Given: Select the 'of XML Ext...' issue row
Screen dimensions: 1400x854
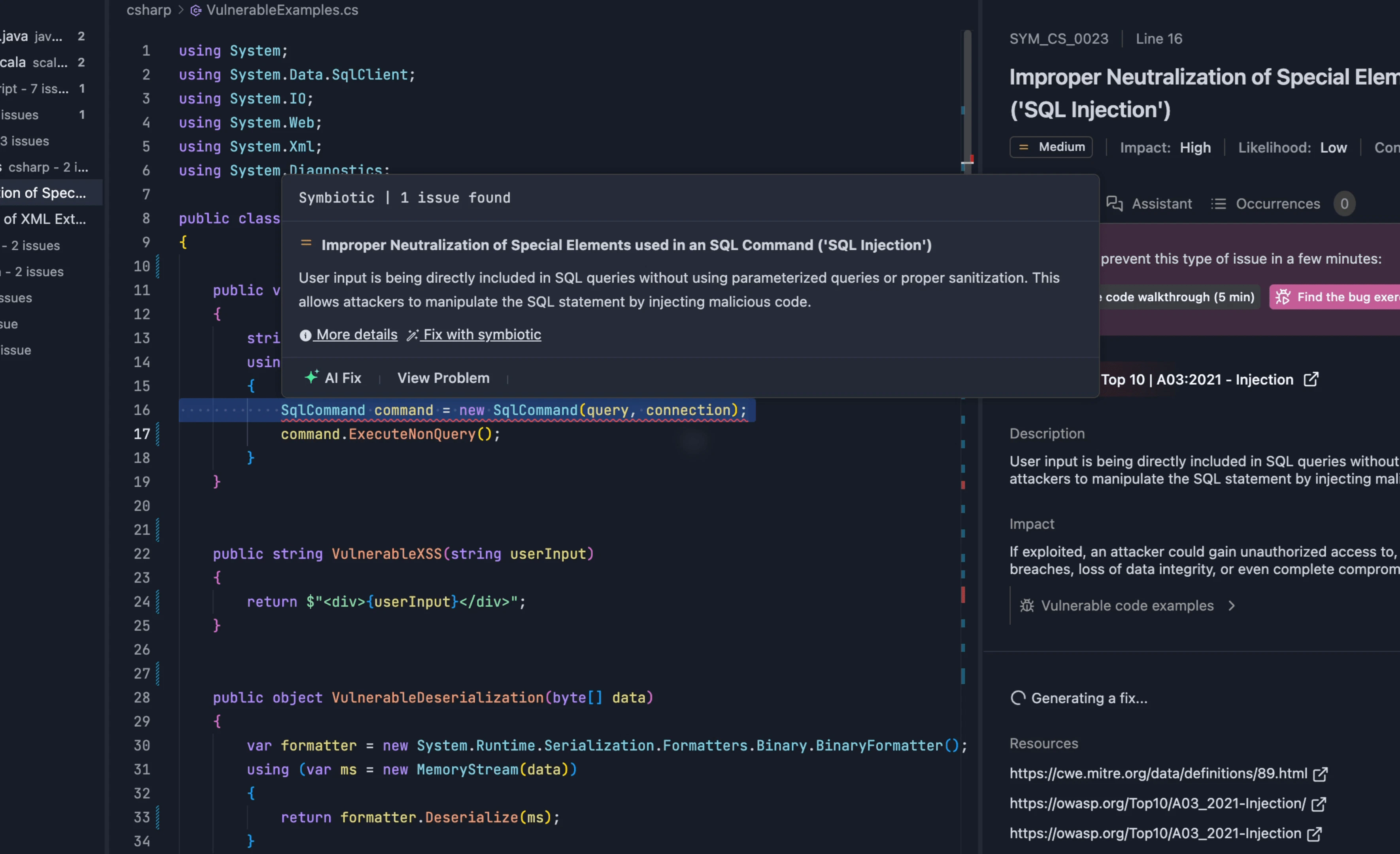Looking at the screenshot, I should click(x=51, y=219).
